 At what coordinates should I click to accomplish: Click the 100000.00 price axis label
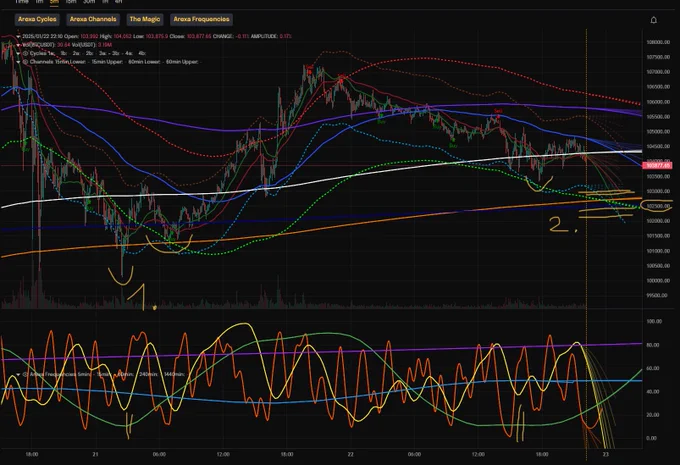(658, 281)
